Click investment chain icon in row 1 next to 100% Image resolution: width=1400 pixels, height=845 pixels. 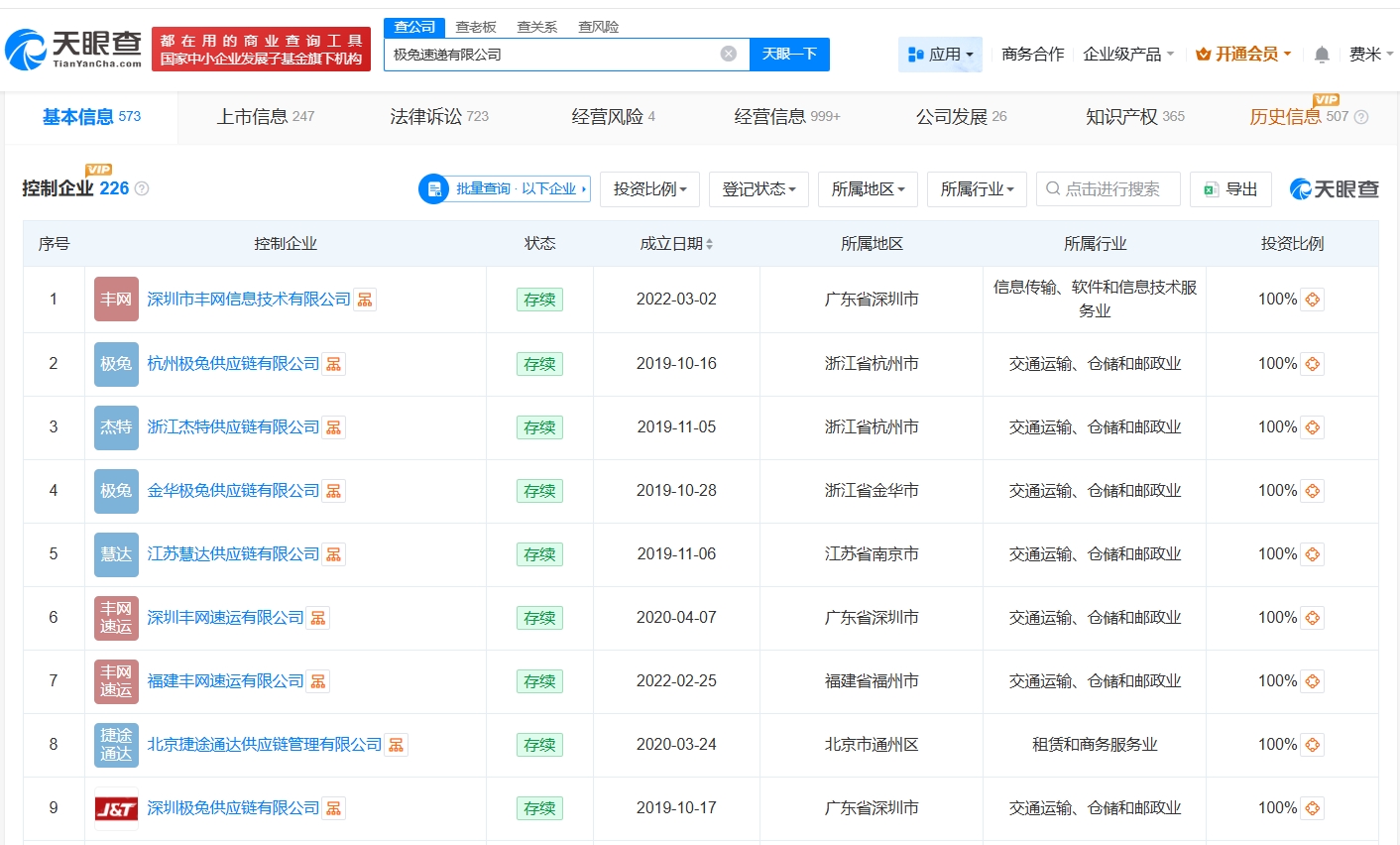click(x=1313, y=300)
